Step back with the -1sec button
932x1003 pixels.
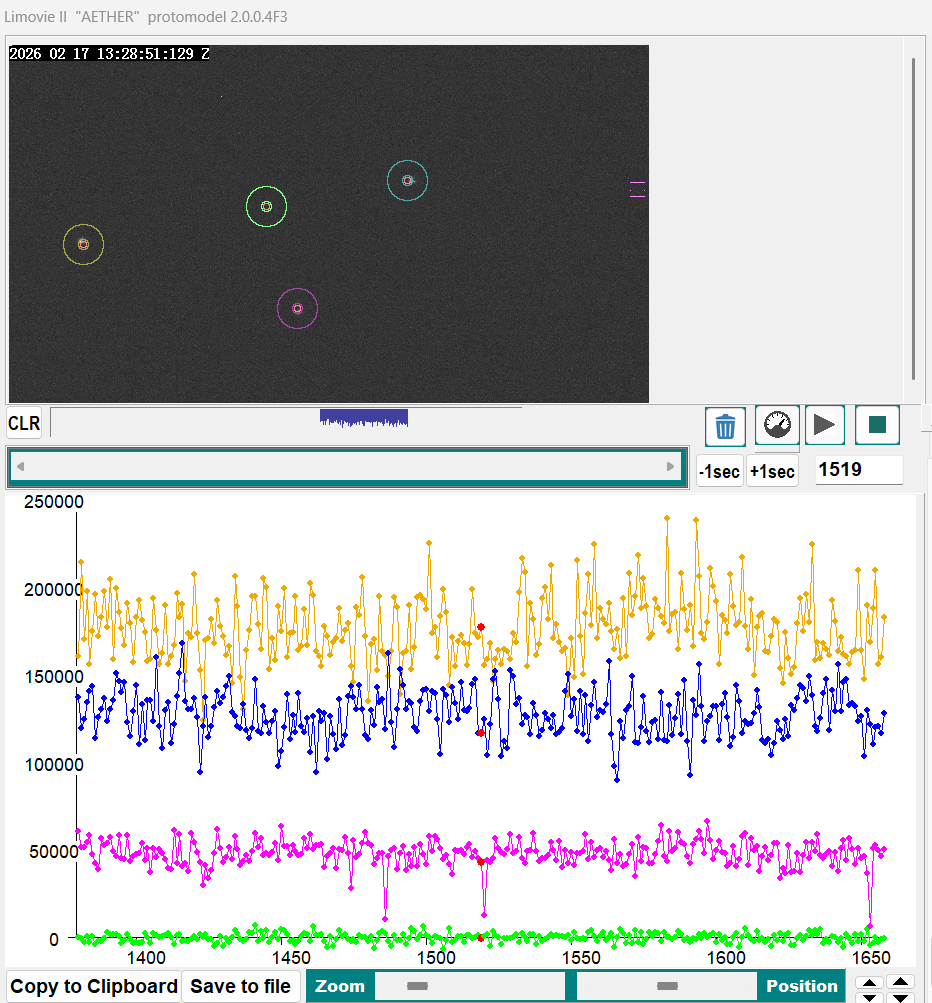tap(720, 471)
